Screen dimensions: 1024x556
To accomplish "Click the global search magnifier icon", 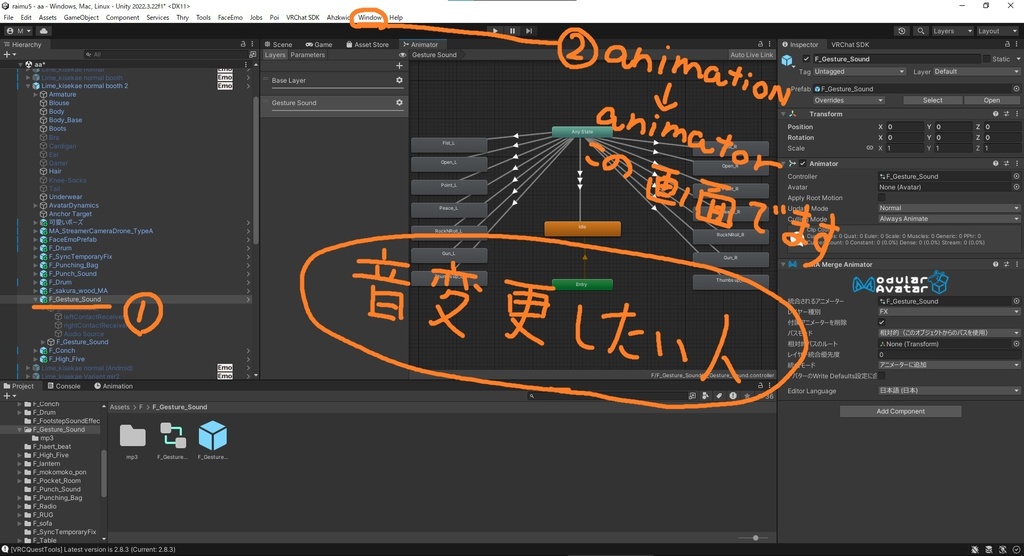I will [x=921, y=31].
